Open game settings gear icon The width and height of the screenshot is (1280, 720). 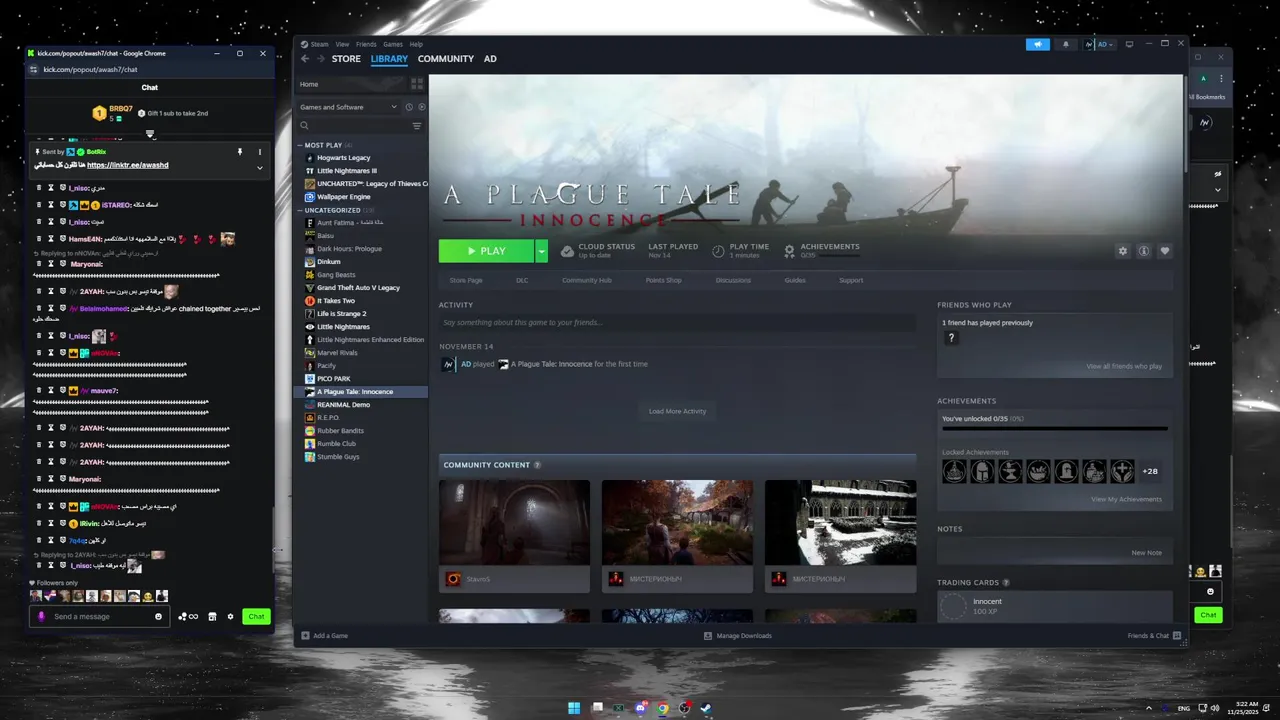[x=1123, y=251]
